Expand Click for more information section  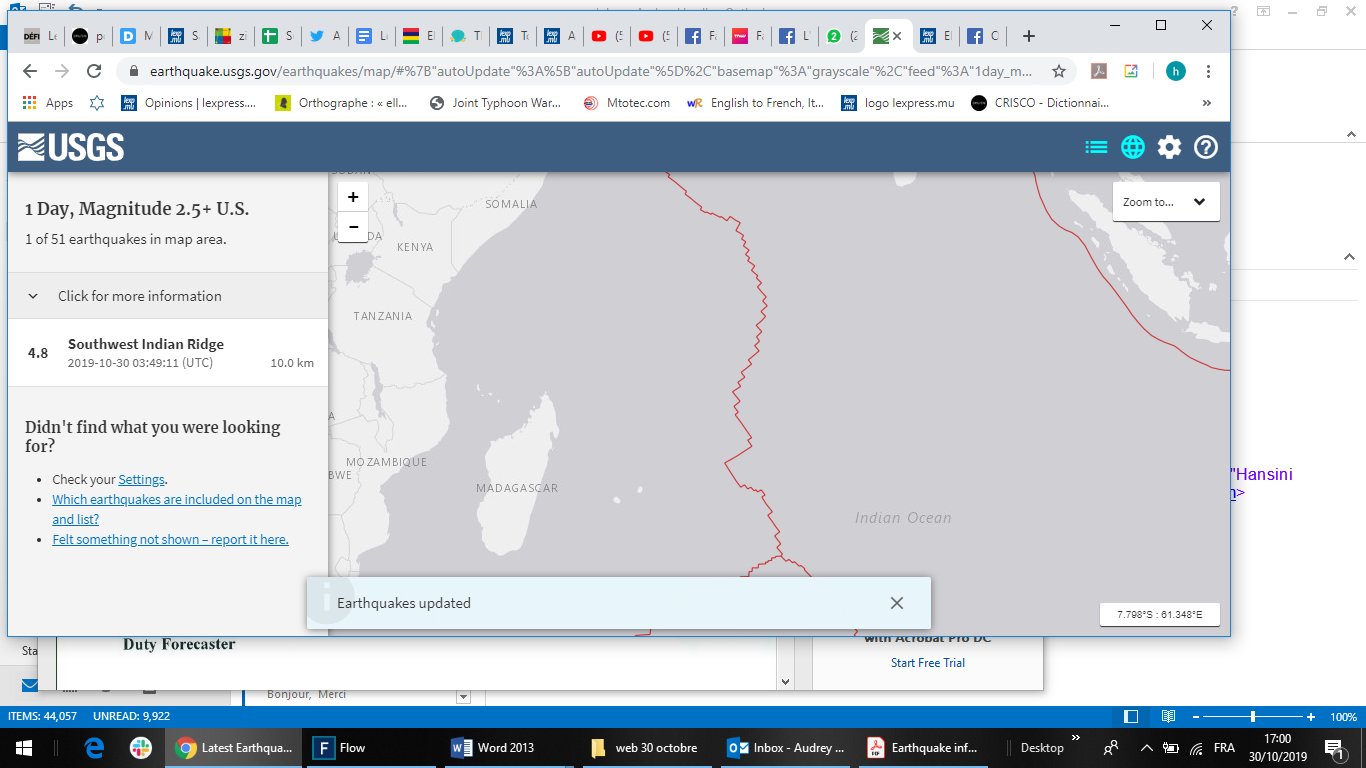pos(140,296)
